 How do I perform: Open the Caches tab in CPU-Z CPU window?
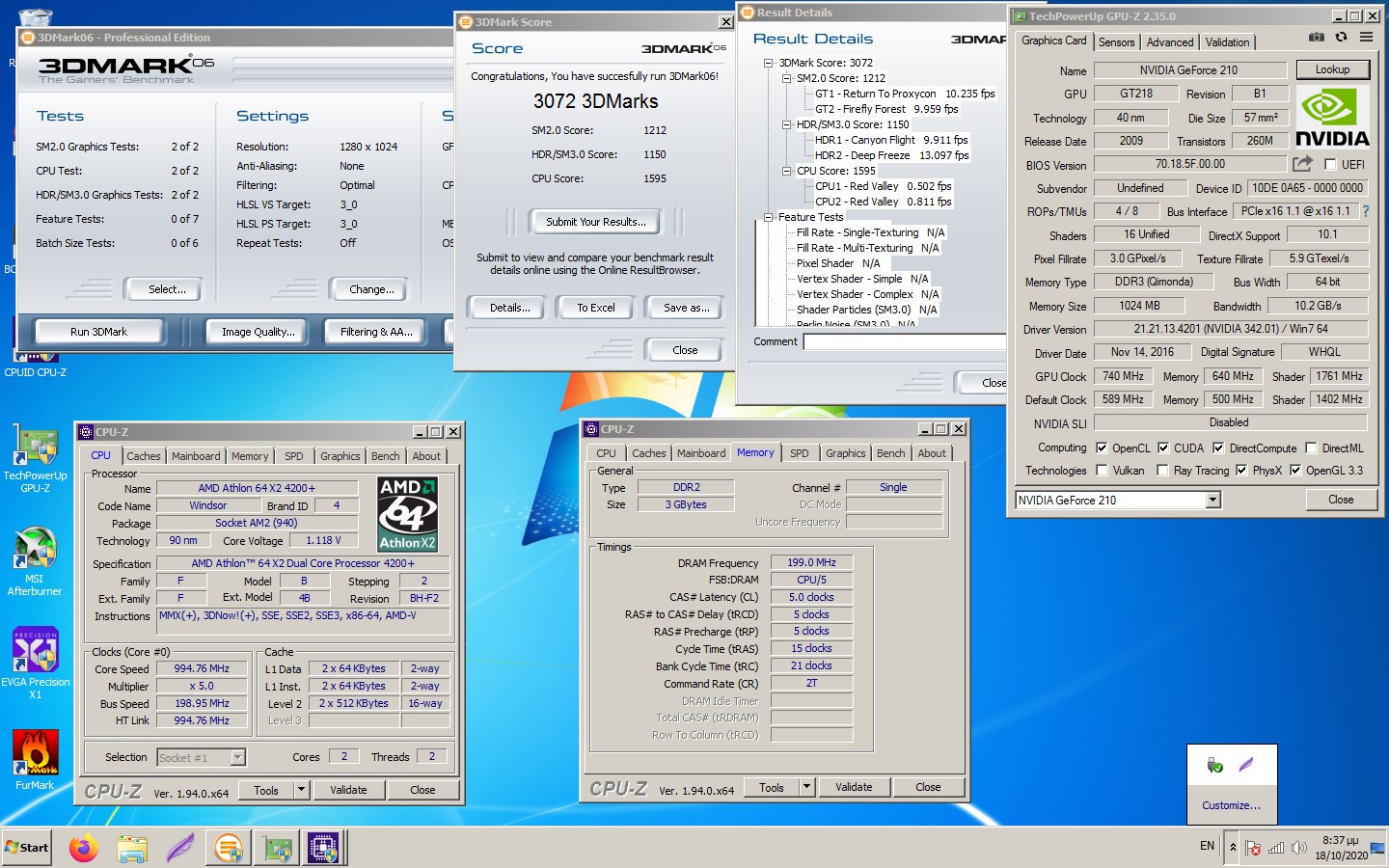[144, 456]
